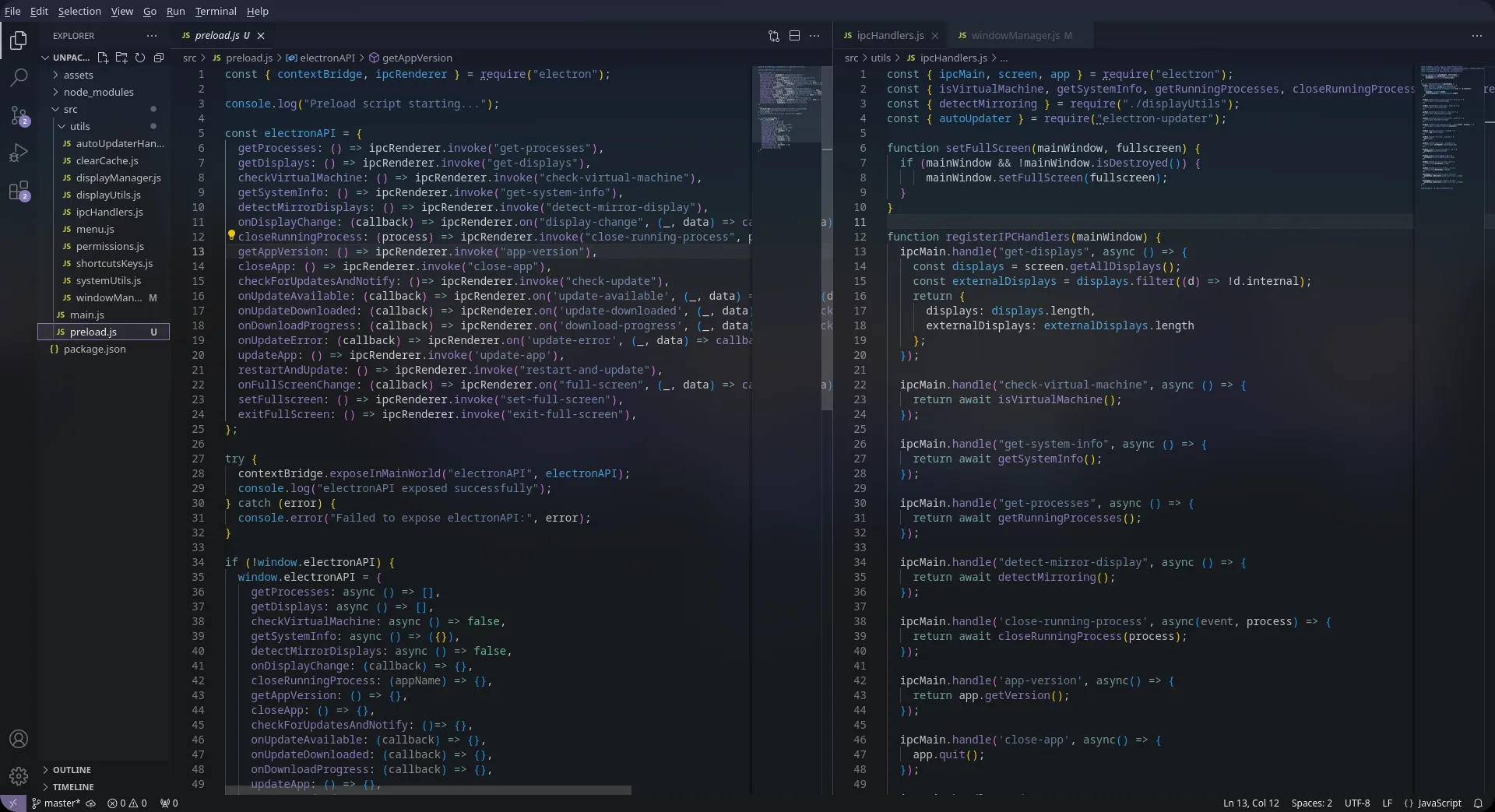Open the Extensions view
Screen dimensions: 1495x812
pos(19,191)
